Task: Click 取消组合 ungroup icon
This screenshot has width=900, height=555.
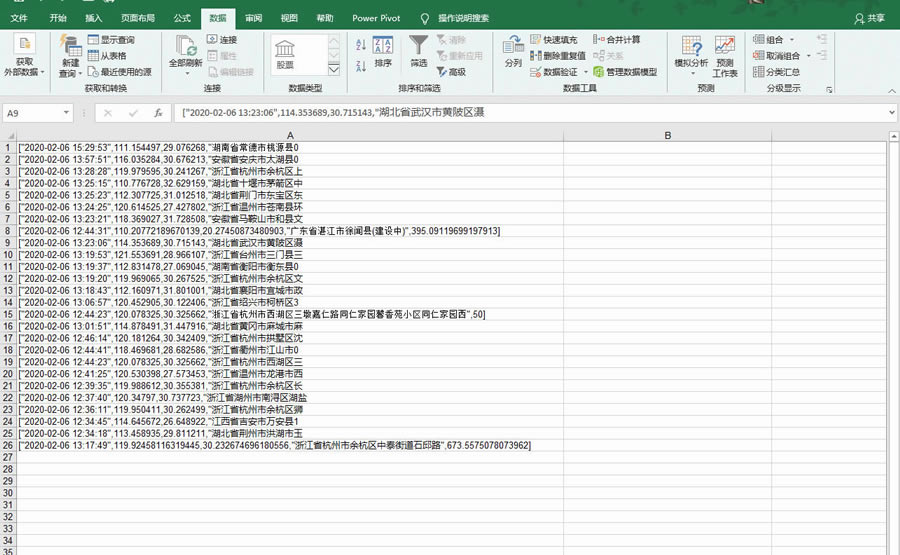Action: (776, 56)
